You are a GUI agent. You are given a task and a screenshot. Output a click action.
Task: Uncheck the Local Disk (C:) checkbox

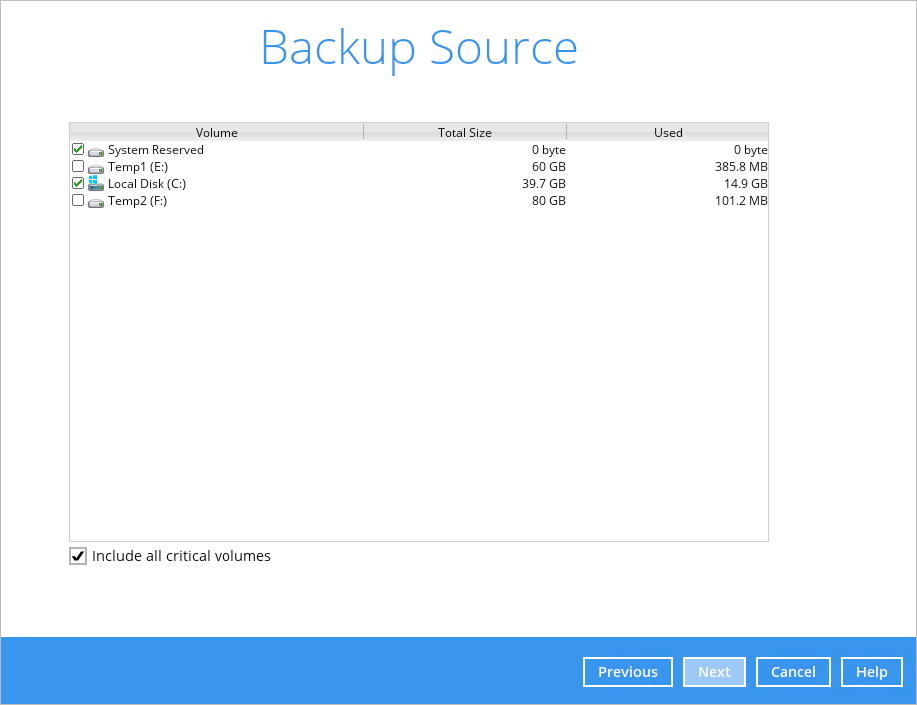[78, 183]
